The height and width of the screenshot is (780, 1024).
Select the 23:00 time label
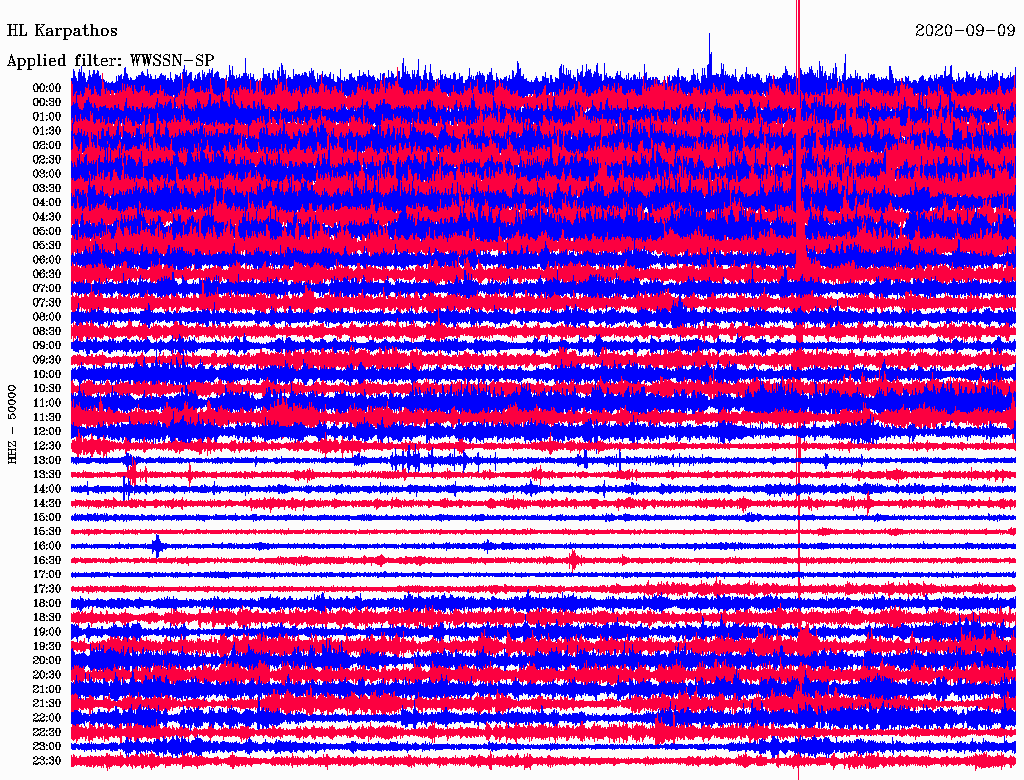(47, 747)
